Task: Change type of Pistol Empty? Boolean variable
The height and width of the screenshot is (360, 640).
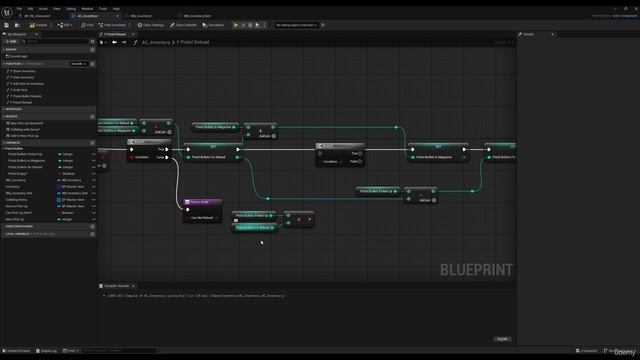Action: [x=67, y=174]
